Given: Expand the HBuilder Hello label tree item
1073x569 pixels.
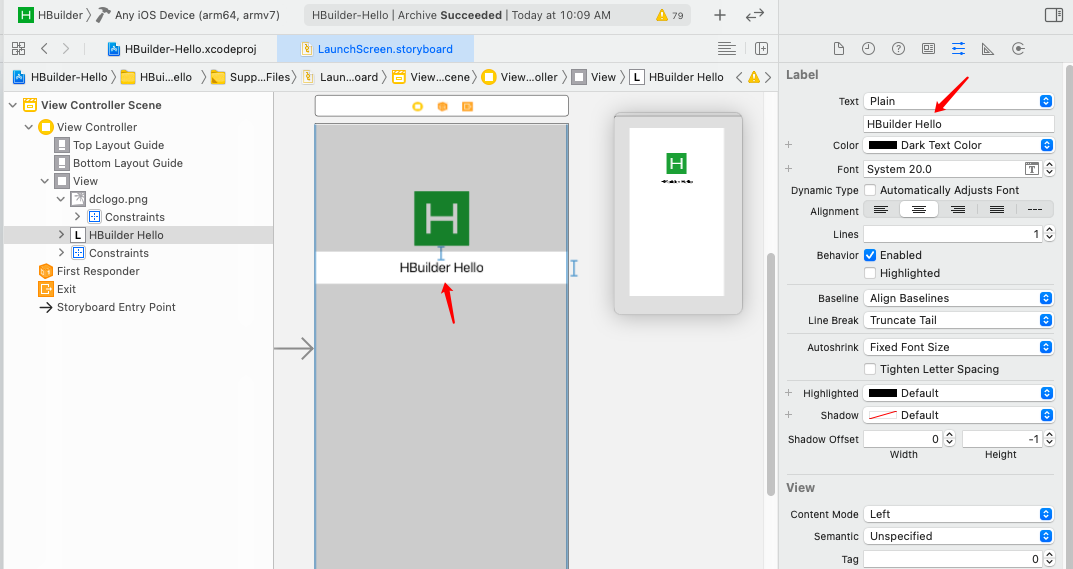Looking at the screenshot, I should point(62,235).
